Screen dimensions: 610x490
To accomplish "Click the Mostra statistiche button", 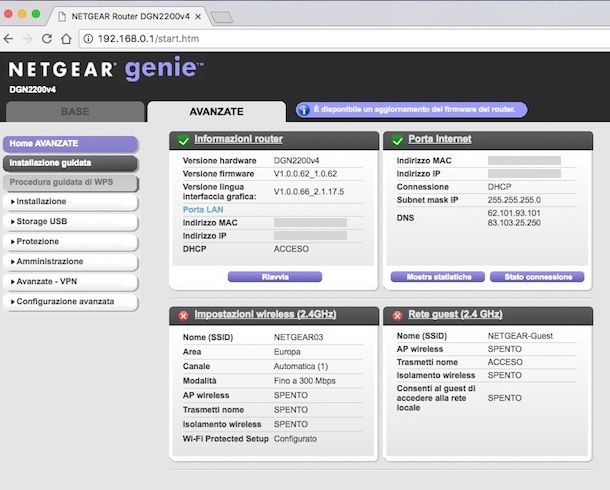I will (438, 277).
